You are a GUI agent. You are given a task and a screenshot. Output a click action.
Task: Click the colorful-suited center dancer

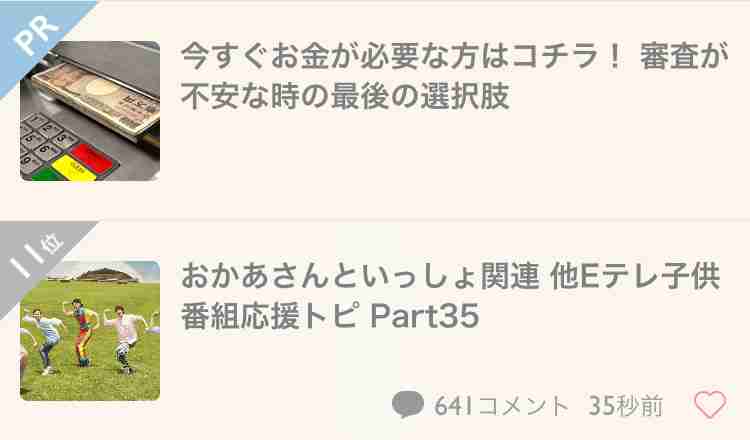[82, 331]
